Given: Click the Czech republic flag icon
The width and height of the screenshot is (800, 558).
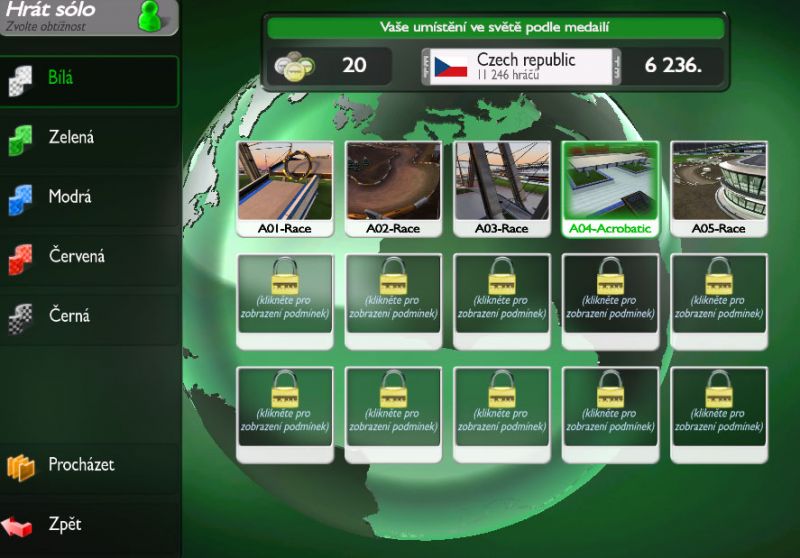Looking at the screenshot, I should tap(451, 67).
